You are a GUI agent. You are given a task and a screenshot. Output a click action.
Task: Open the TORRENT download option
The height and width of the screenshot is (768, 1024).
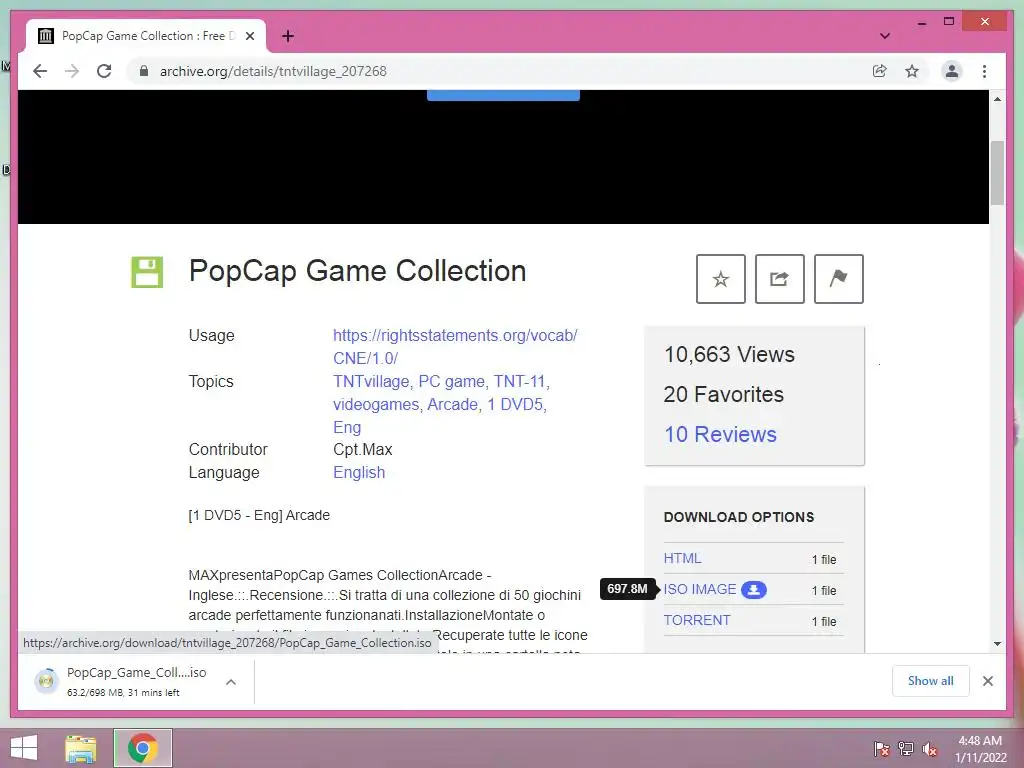point(697,620)
